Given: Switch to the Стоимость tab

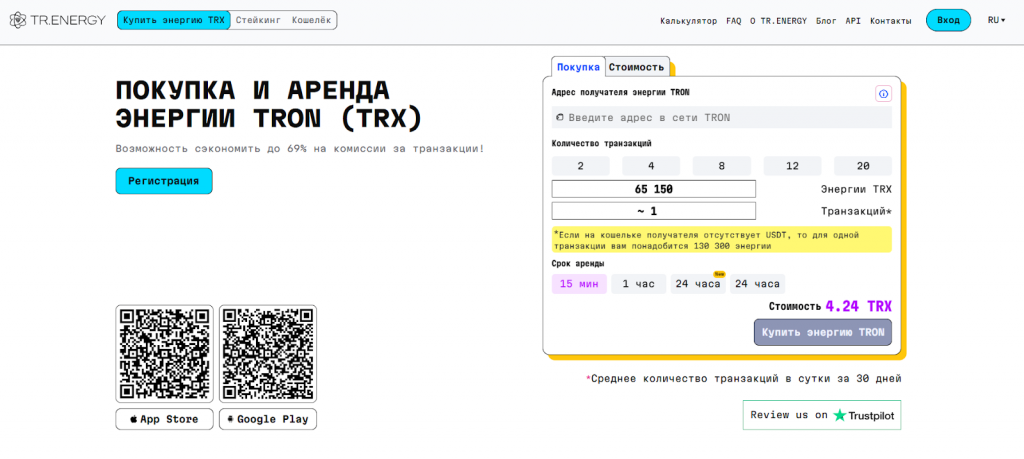Looking at the screenshot, I should (x=637, y=67).
